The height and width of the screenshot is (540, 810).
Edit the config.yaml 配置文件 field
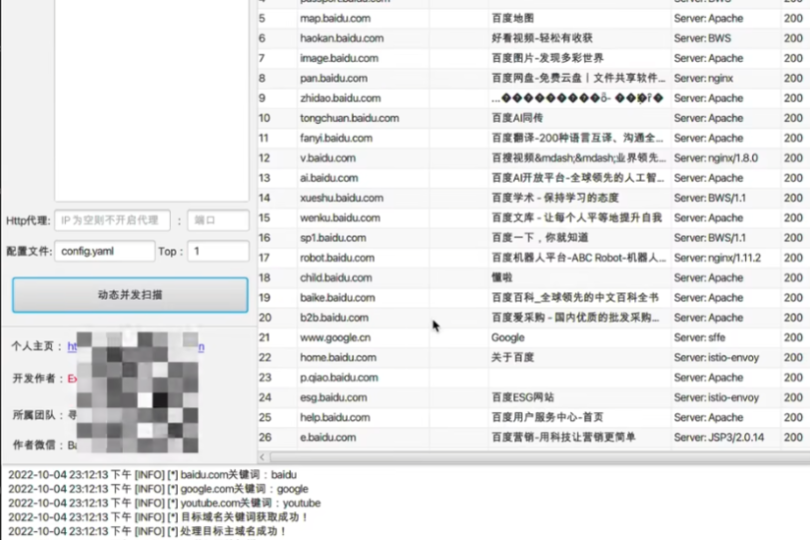tap(105, 251)
